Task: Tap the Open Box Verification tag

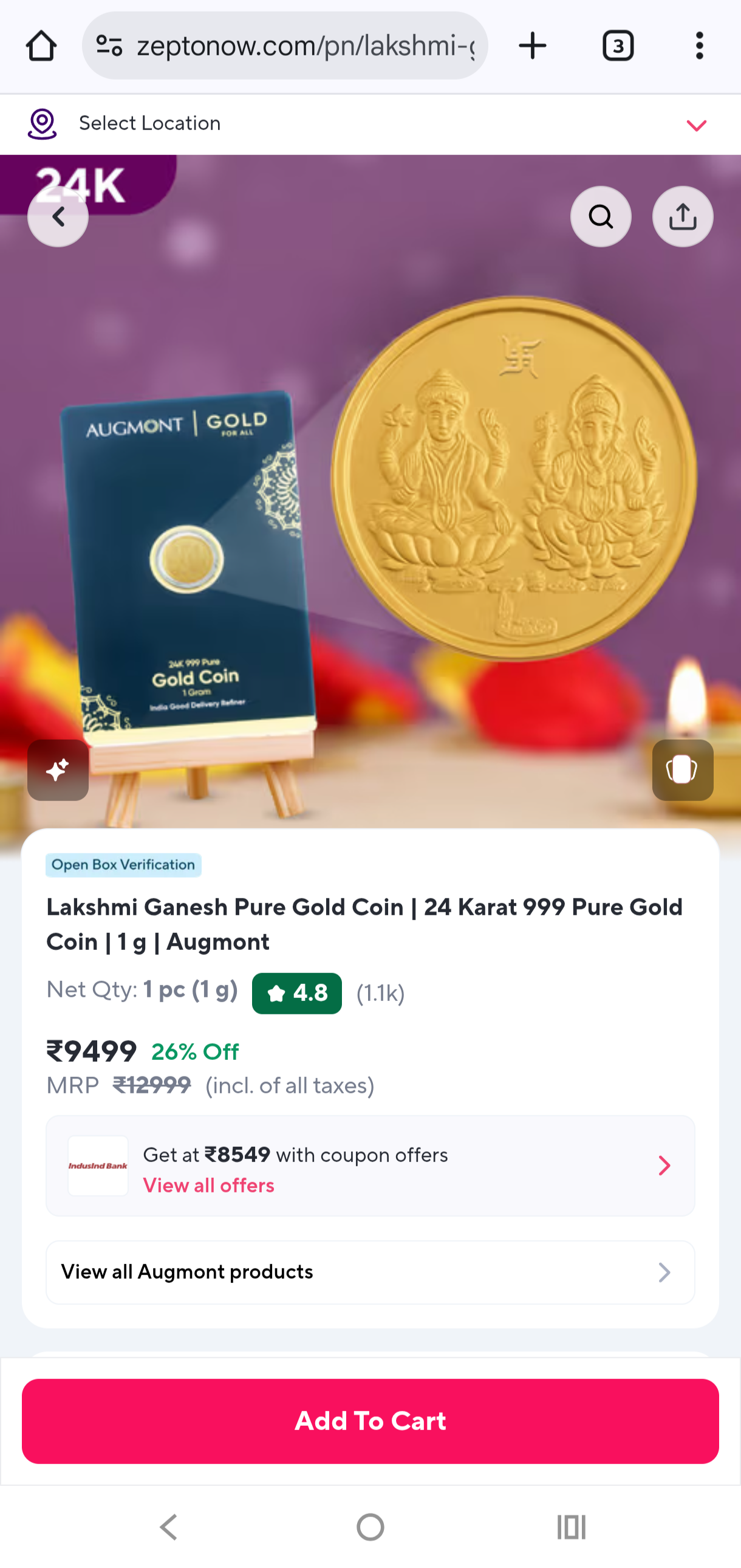Action: [123, 865]
